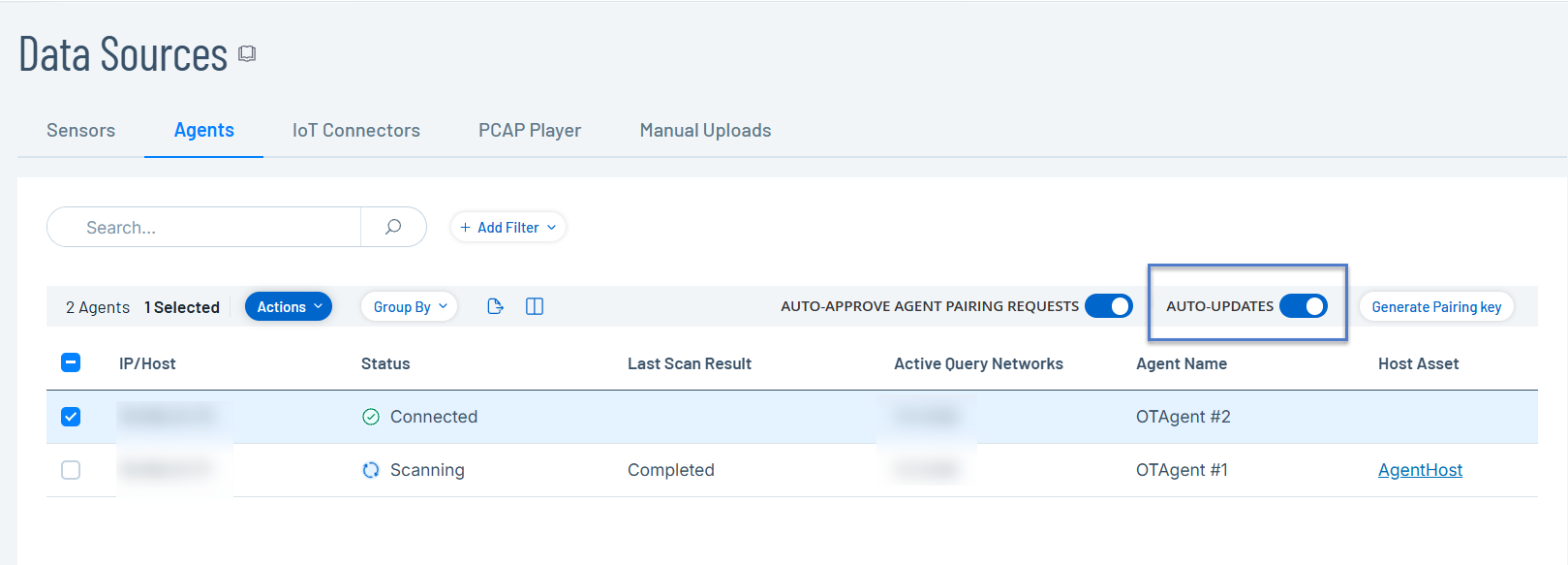This screenshot has width=1568, height=565.
Task: Expand the Group By dropdown
Action: (x=409, y=306)
